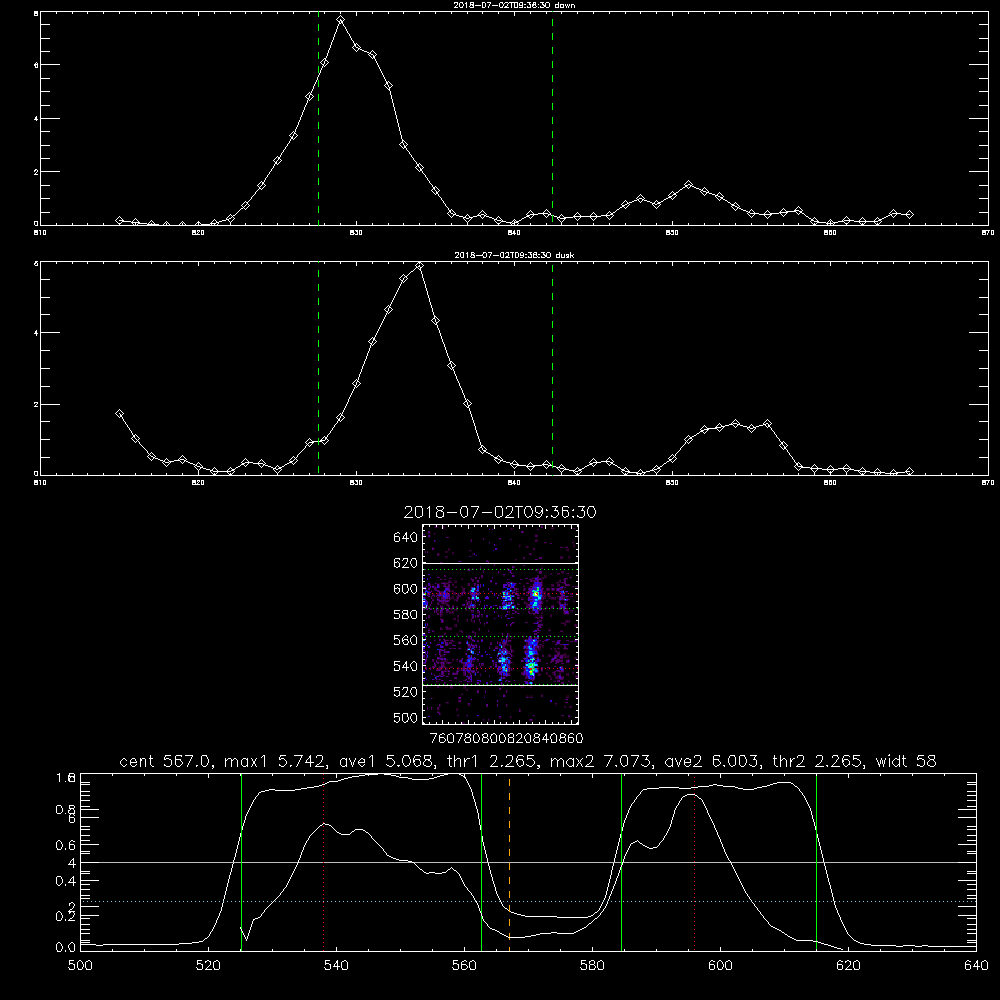1000x1000 pixels.
Task: Click the '540' x-axis label of the bottom plot
Action: [x=336, y=966]
